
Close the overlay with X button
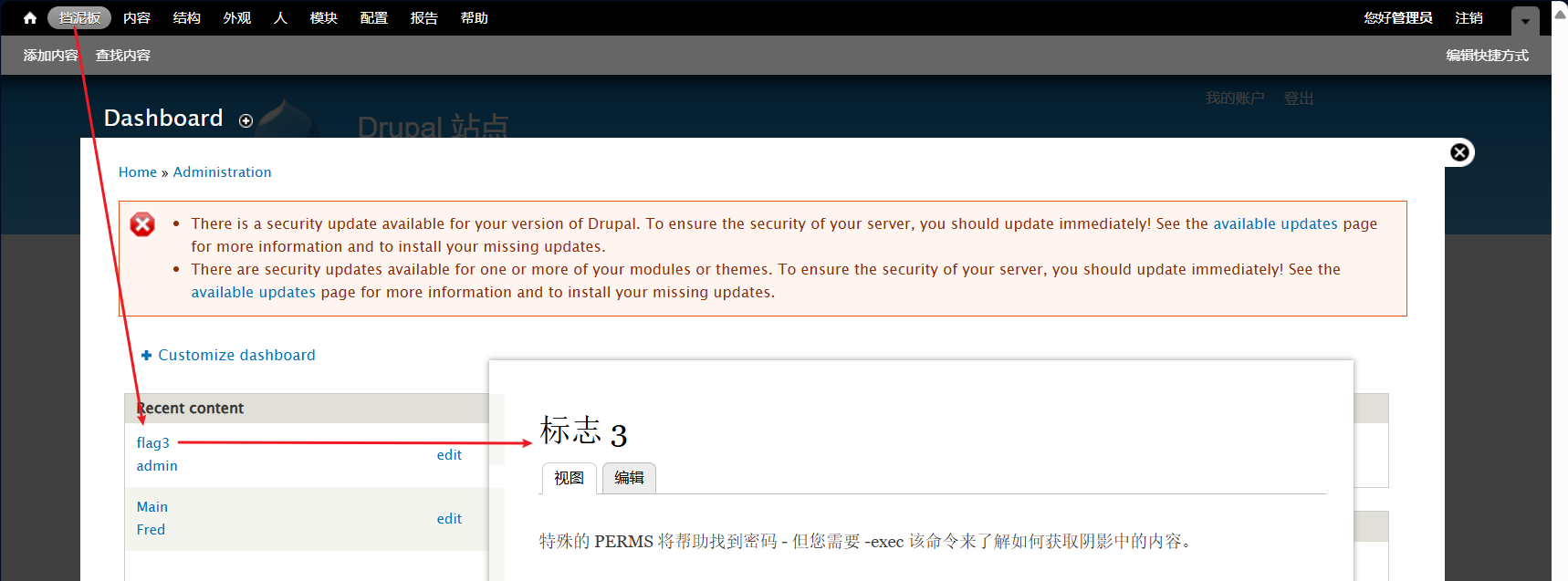coord(1459,152)
